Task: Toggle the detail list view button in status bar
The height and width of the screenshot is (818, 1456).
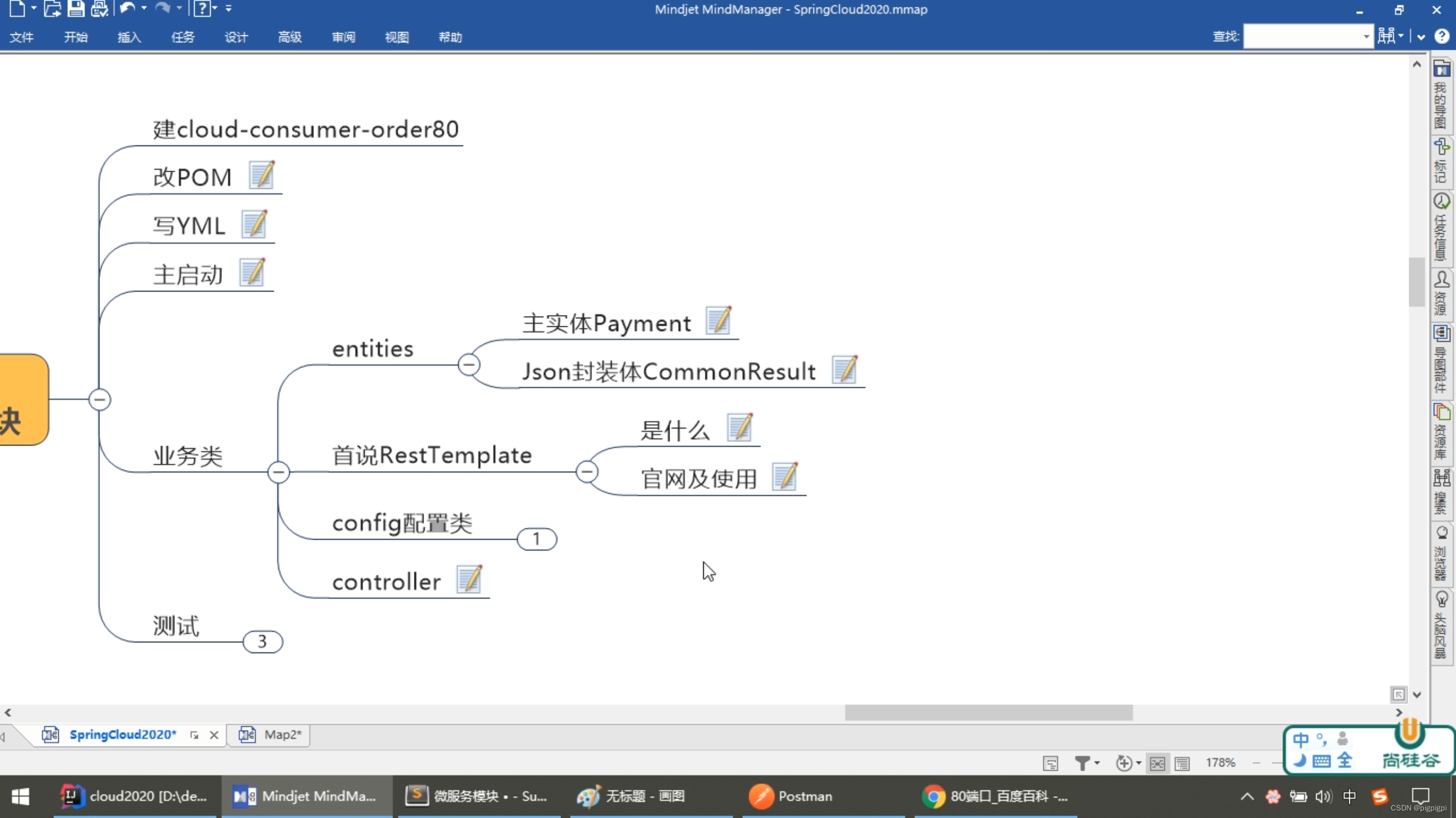Action: point(1182,763)
